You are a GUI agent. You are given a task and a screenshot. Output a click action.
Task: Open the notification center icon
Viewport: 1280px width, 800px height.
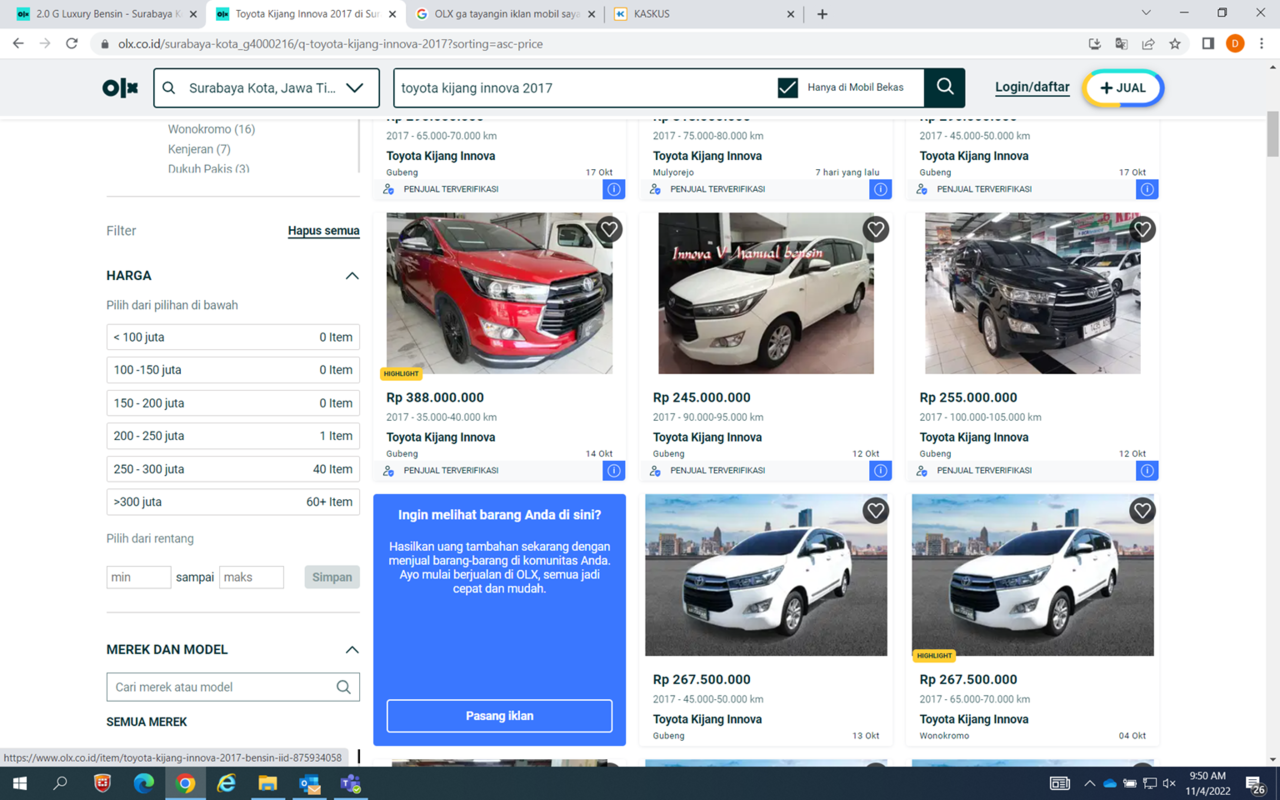(1256, 784)
